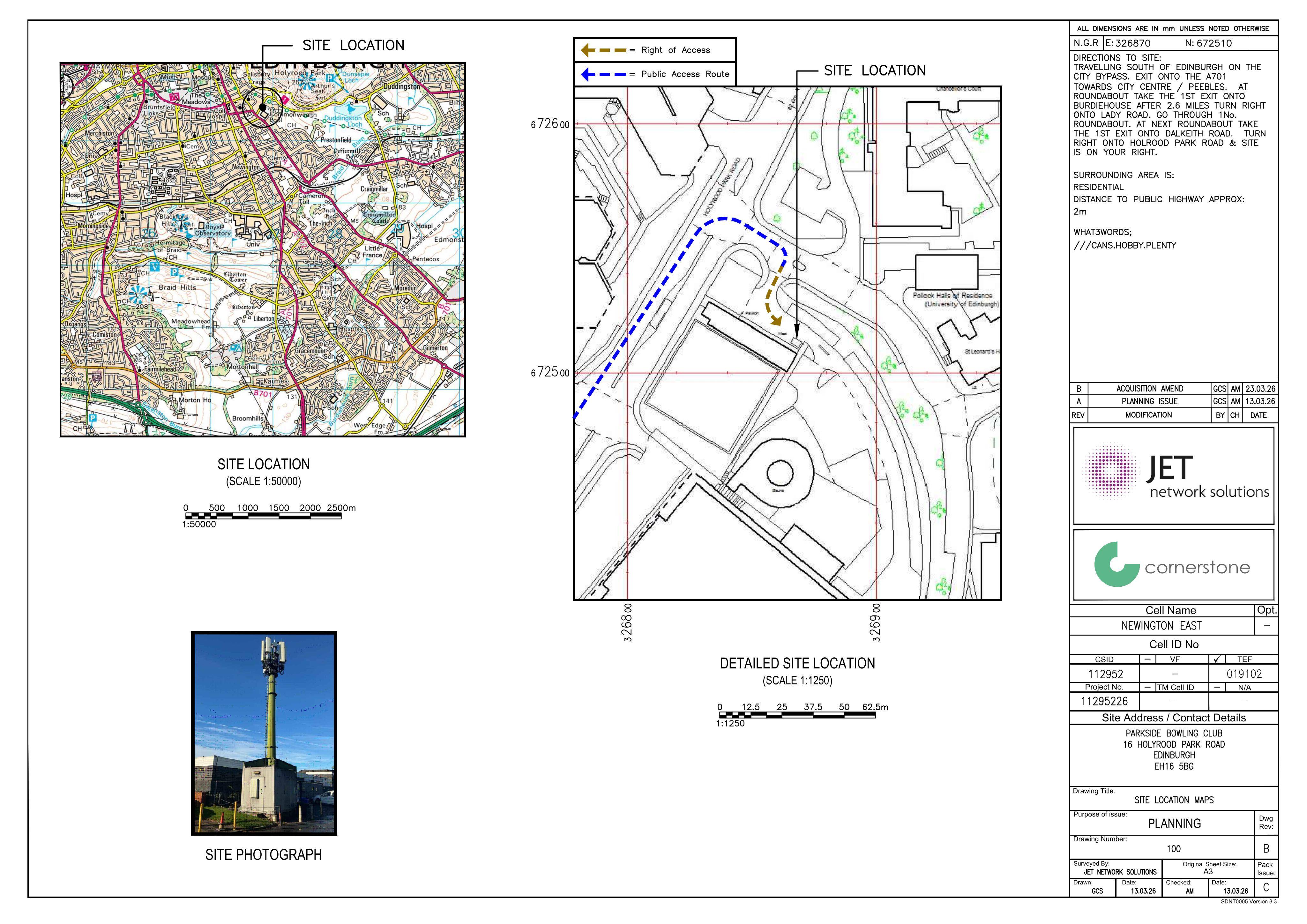1307x924 pixels.
Task: Click TEF value '019102'
Action: [x=1244, y=674]
